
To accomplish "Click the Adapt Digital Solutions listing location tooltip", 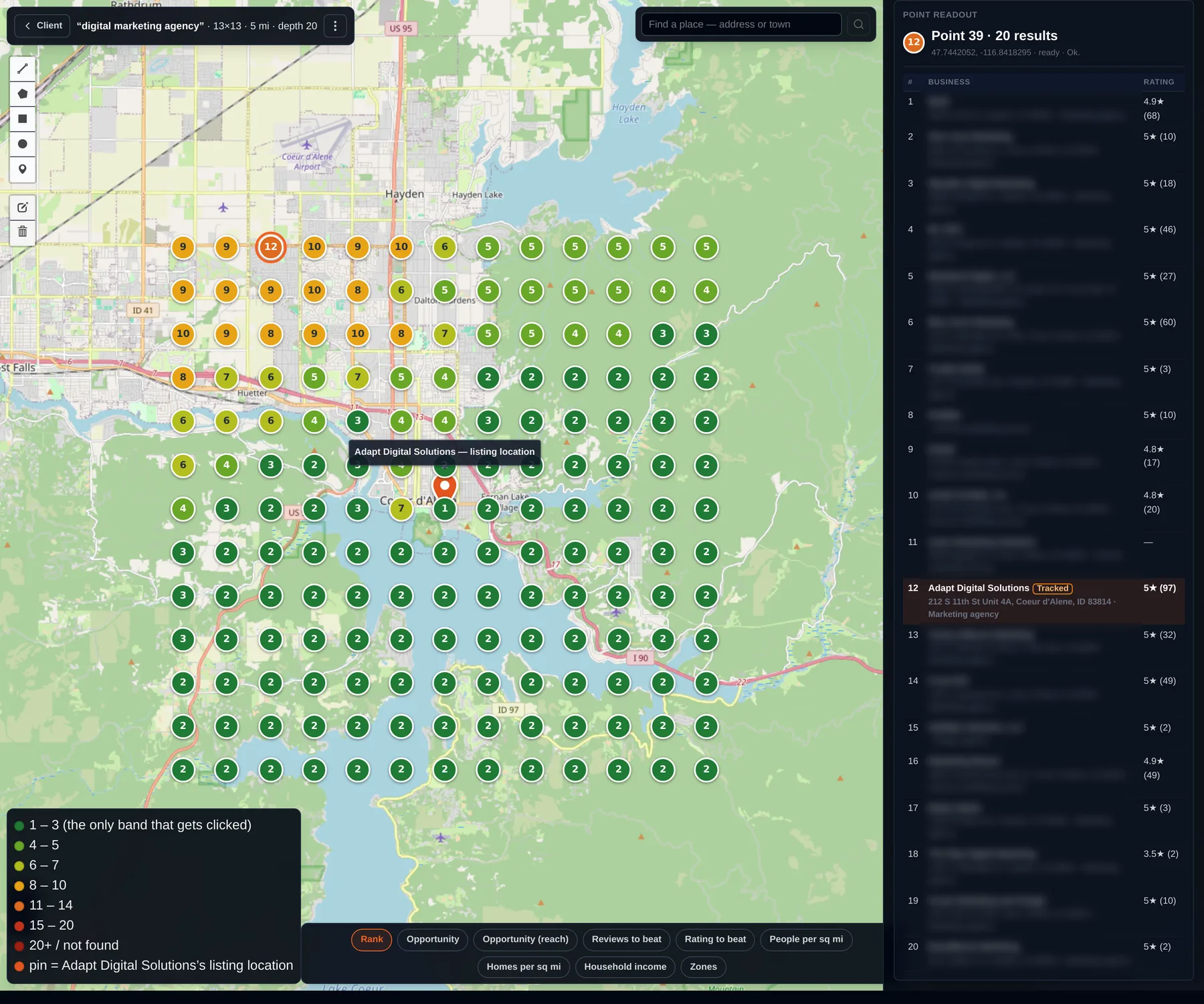I will (445, 451).
